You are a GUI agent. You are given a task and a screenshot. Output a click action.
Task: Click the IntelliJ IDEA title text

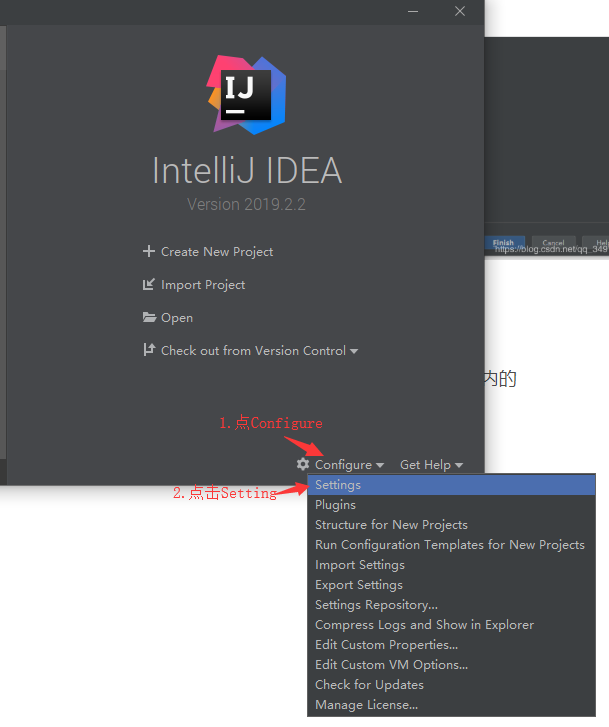tap(247, 170)
